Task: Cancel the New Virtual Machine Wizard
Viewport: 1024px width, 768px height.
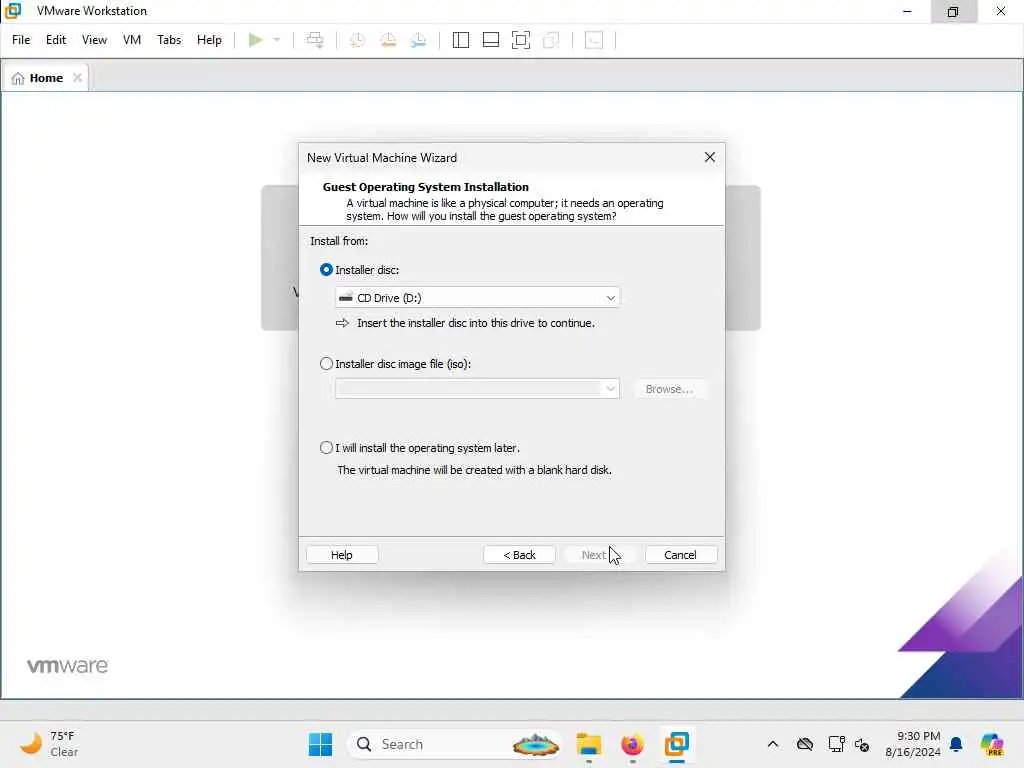Action: (680, 555)
